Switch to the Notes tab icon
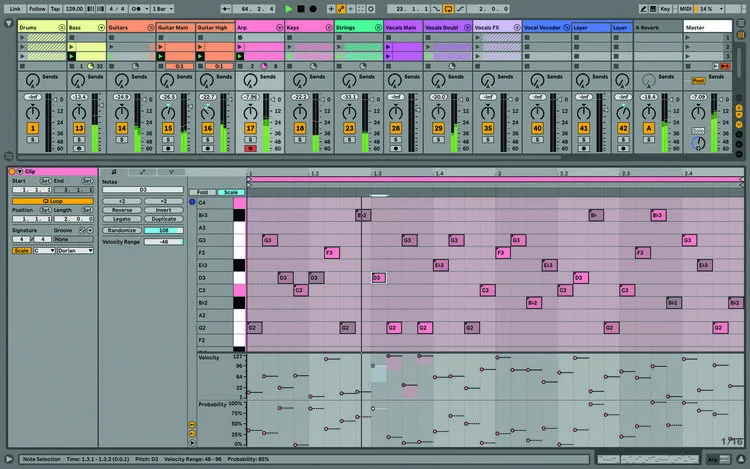 click(114, 172)
